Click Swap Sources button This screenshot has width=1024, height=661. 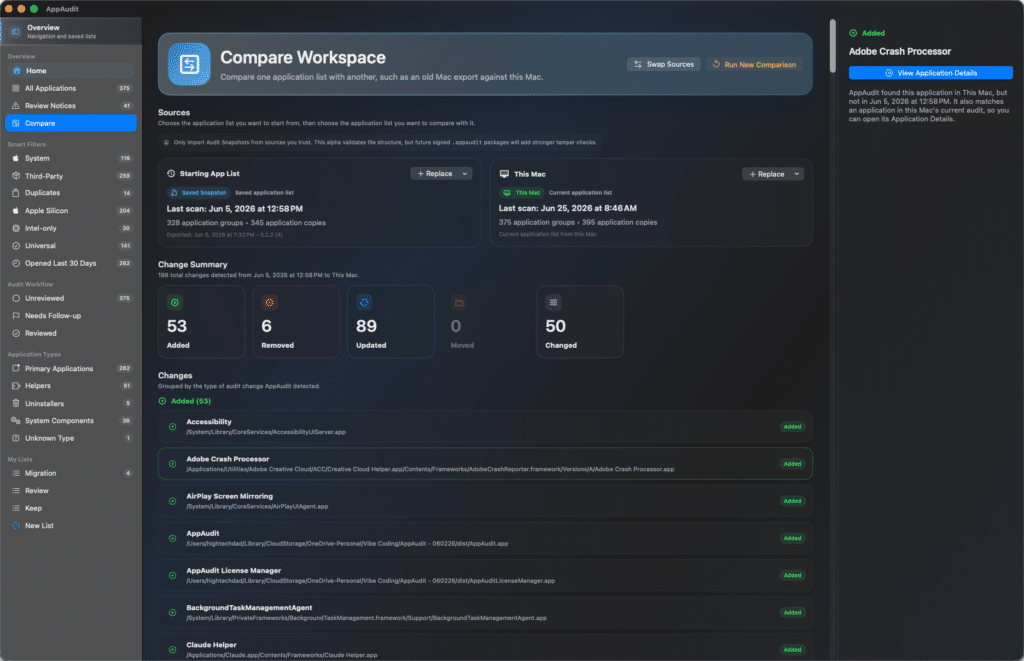click(664, 65)
